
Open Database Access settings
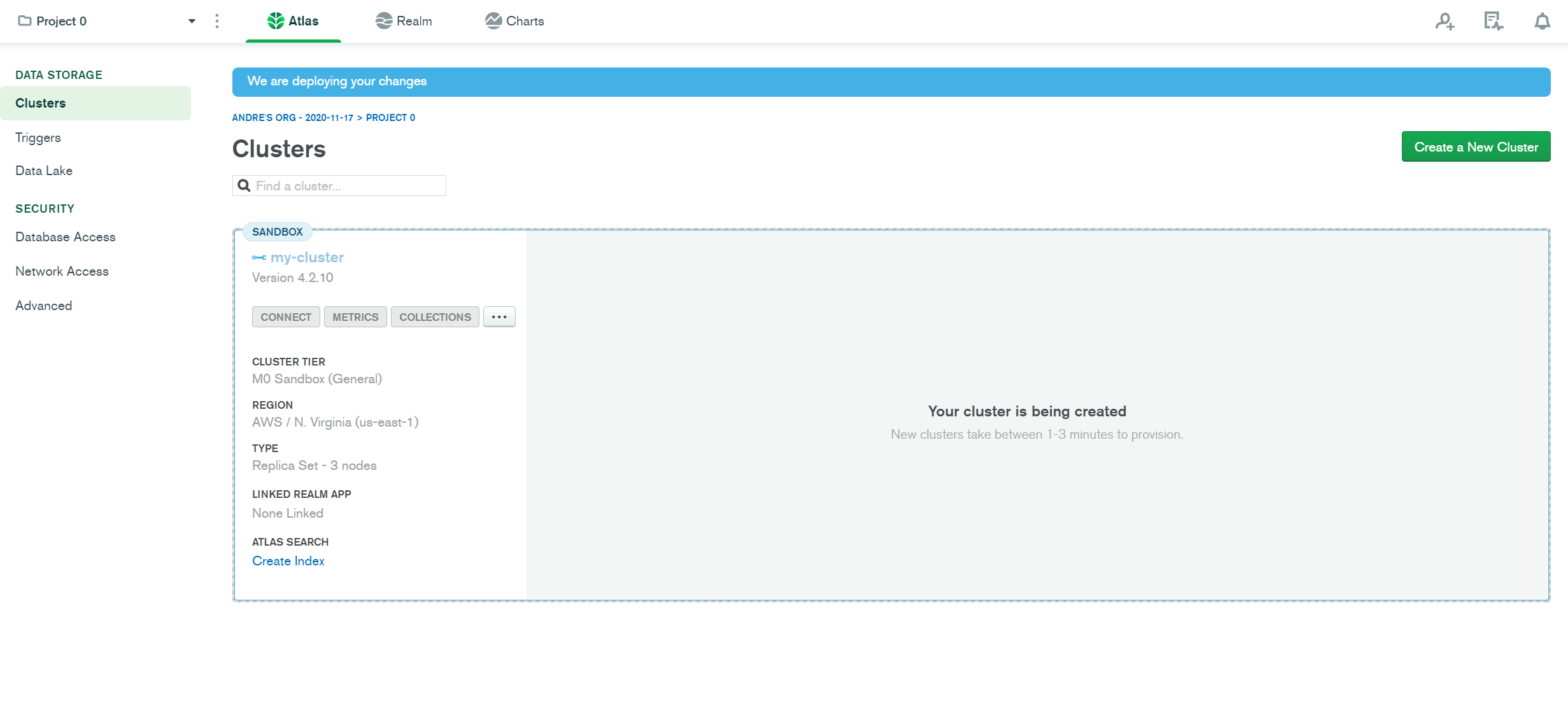66,237
